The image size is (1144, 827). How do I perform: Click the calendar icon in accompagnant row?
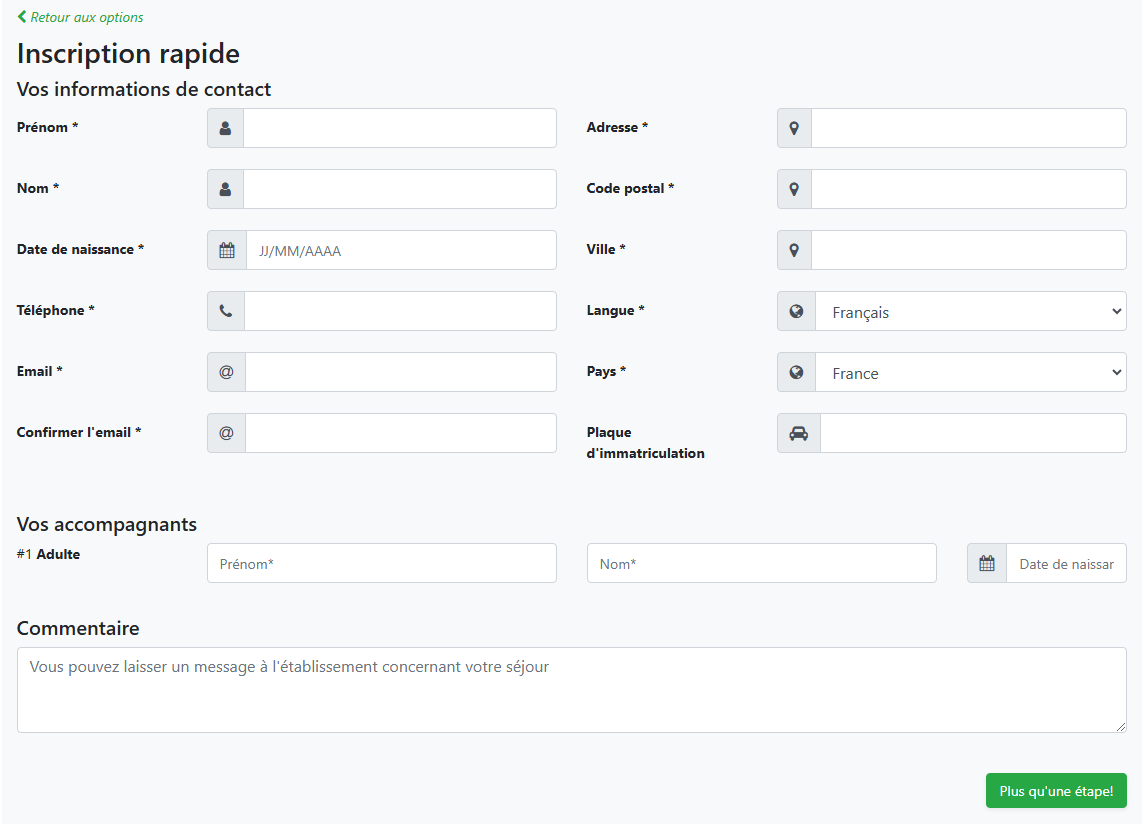(x=987, y=563)
